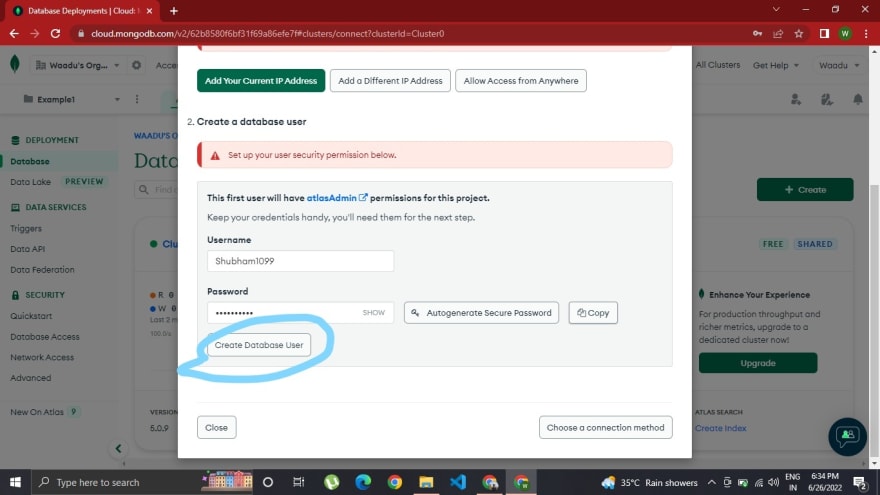Autogenerate a secure password

[x=481, y=313]
